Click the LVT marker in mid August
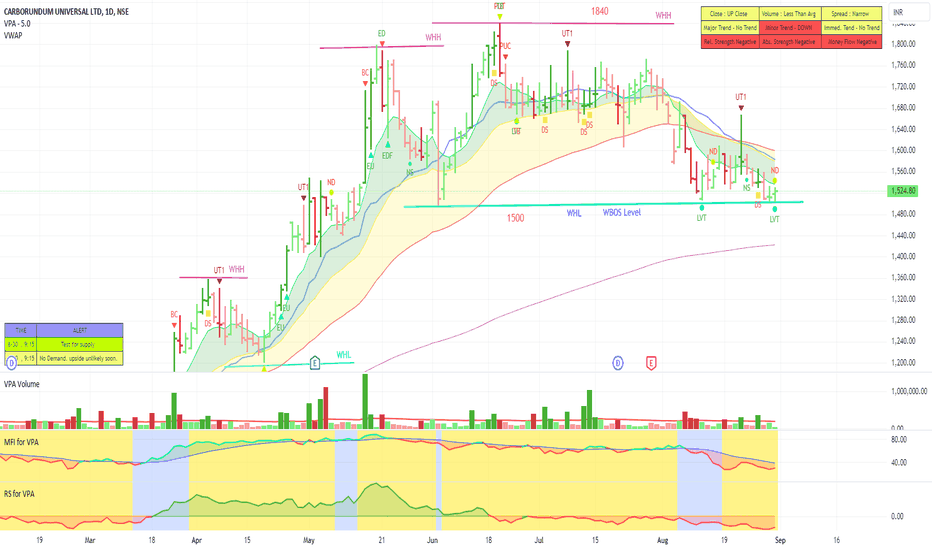Screen dimensions: 932x550 (701, 218)
